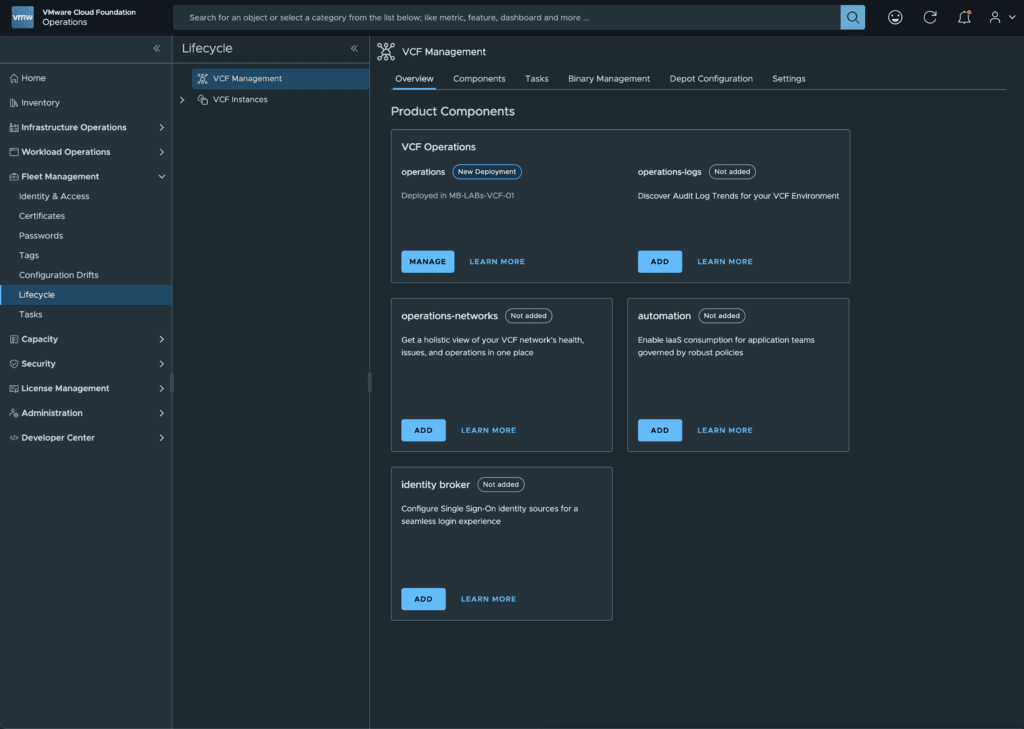Click the refresh icon in header
Image resolution: width=1024 pixels, height=729 pixels.
click(x=930, y=17)
